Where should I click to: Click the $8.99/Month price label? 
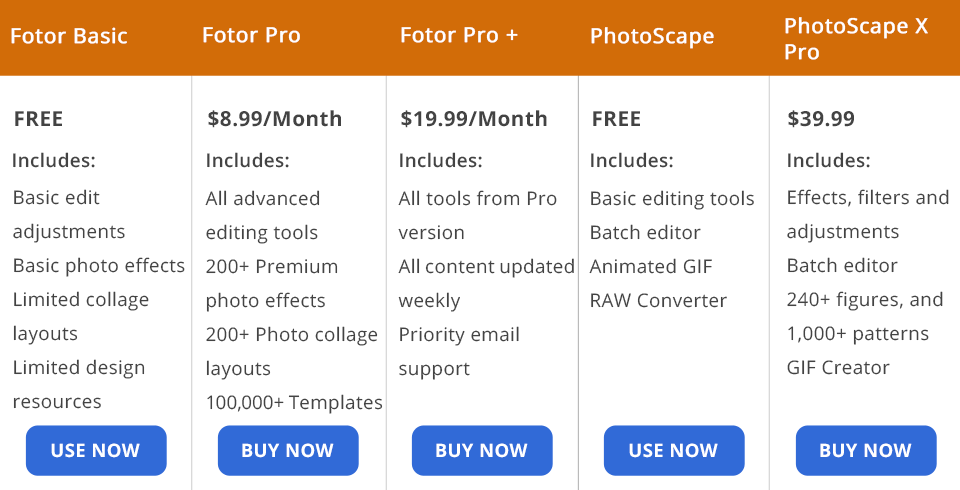tap(275, 119)
